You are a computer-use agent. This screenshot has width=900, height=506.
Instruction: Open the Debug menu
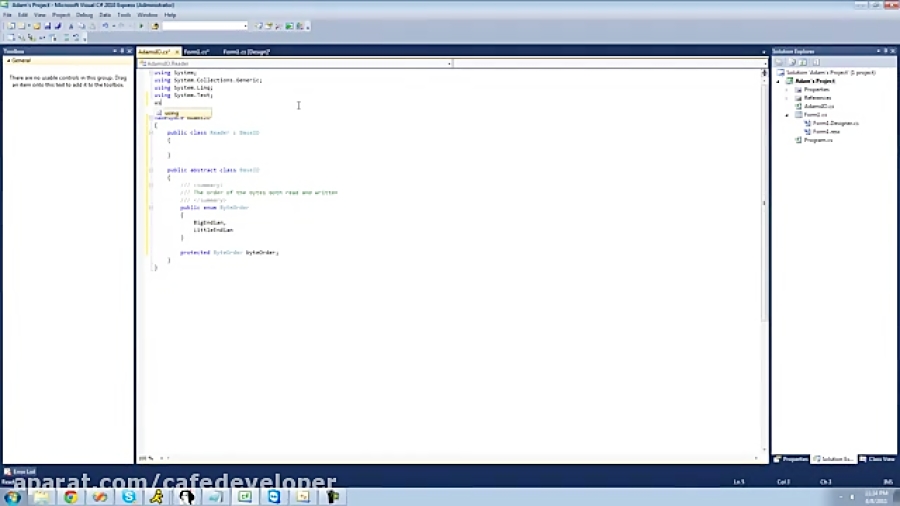pos(84,15)
